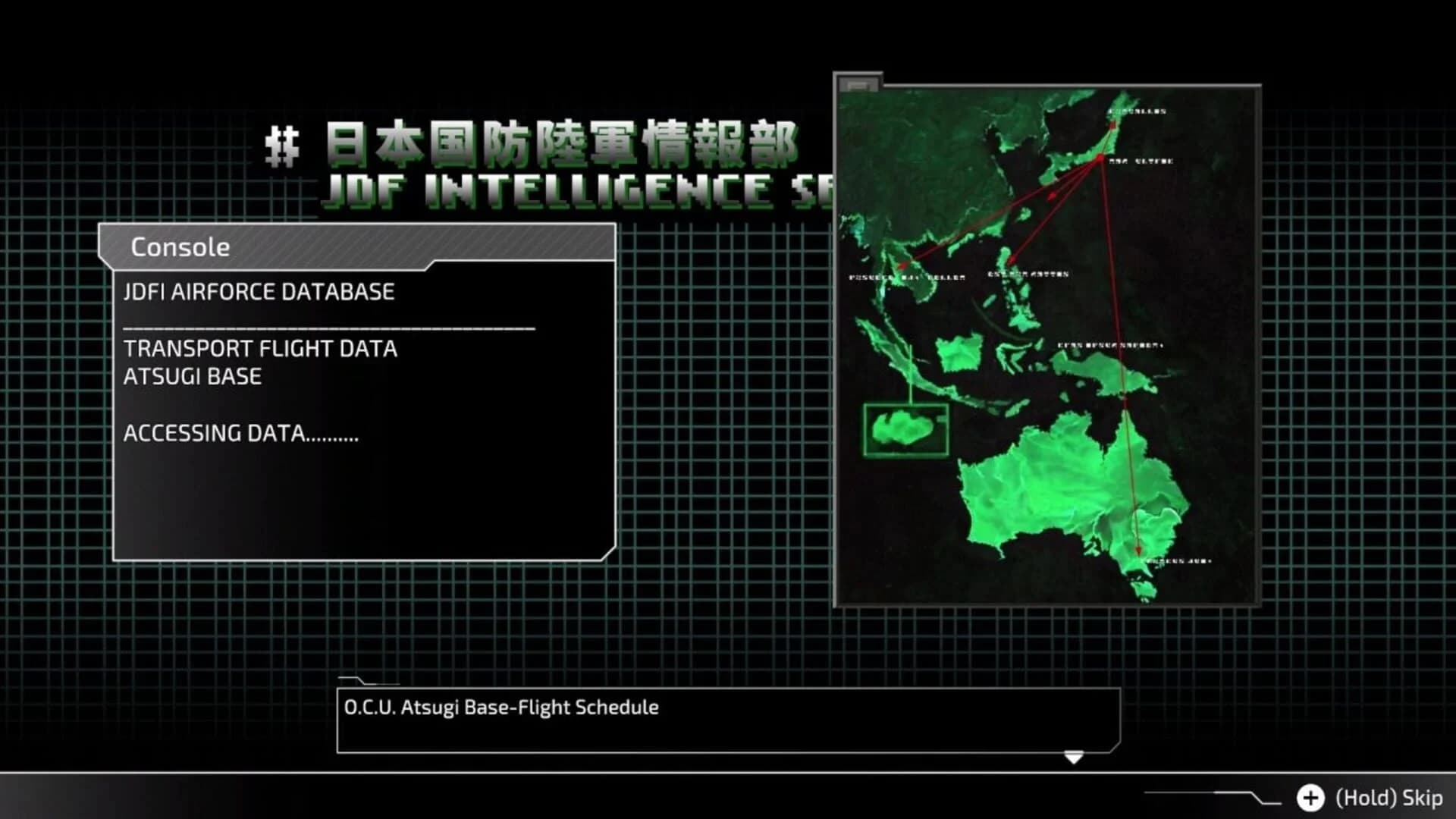Select the red marker over northern Japan
Image resolution: width=1456 pixels, height=819 pixels.
[1112, 124]
